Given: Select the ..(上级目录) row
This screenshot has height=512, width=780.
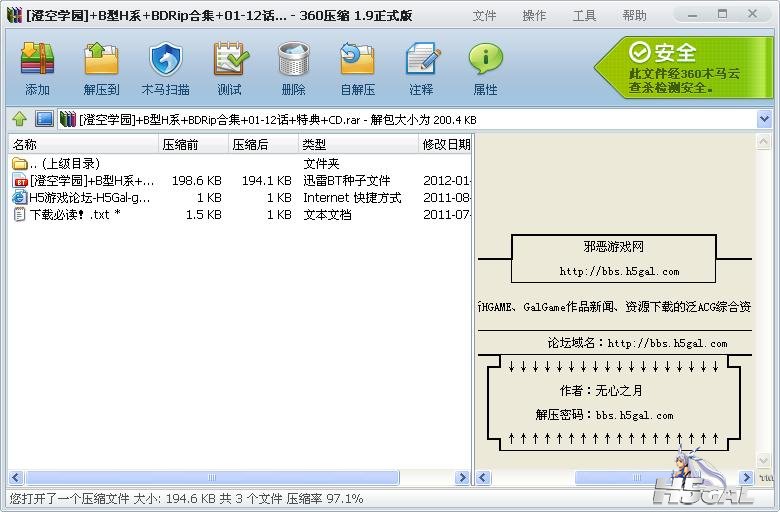Looking at the screenshot, I should click(240, 163).
